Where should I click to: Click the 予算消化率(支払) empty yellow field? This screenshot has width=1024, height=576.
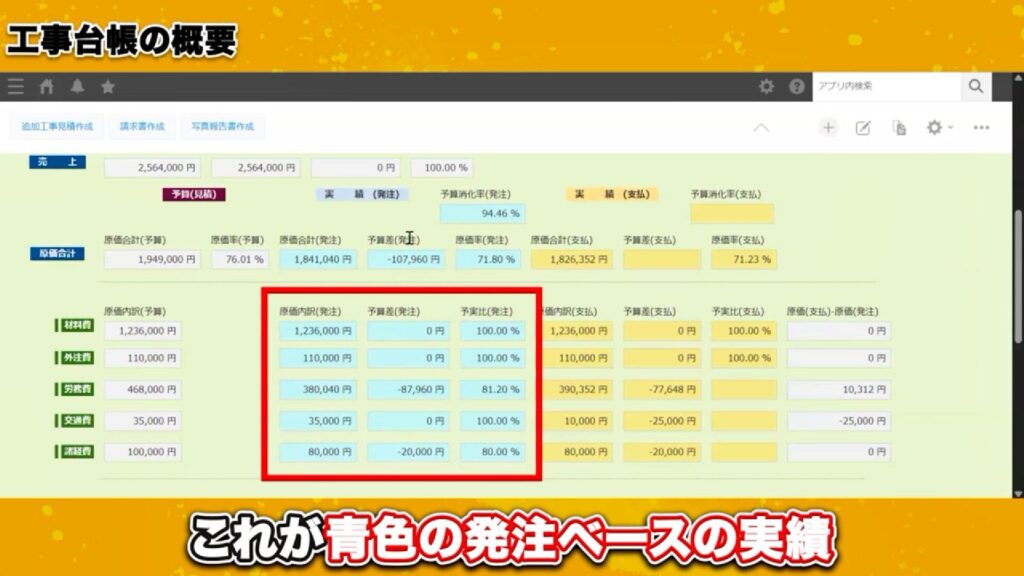(732, 214)
